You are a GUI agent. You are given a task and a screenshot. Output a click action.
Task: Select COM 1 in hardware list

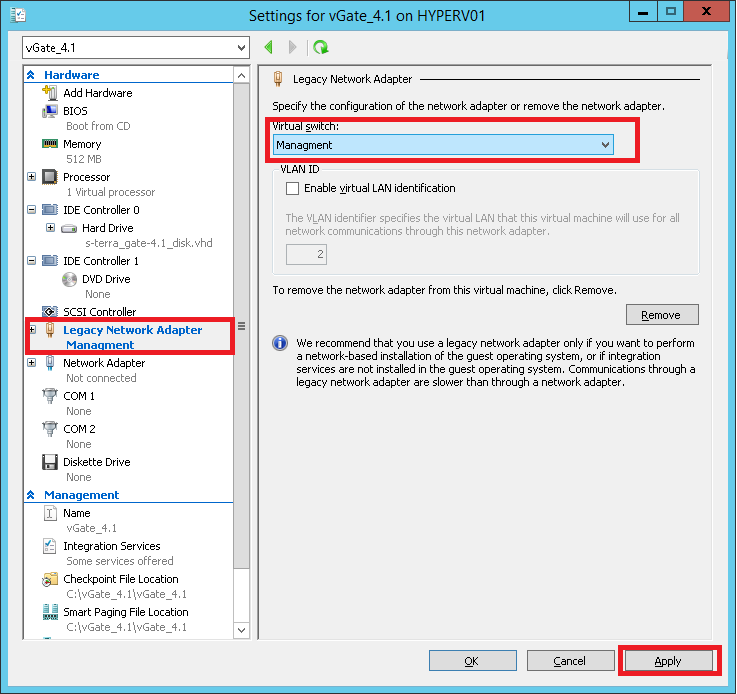79,396
